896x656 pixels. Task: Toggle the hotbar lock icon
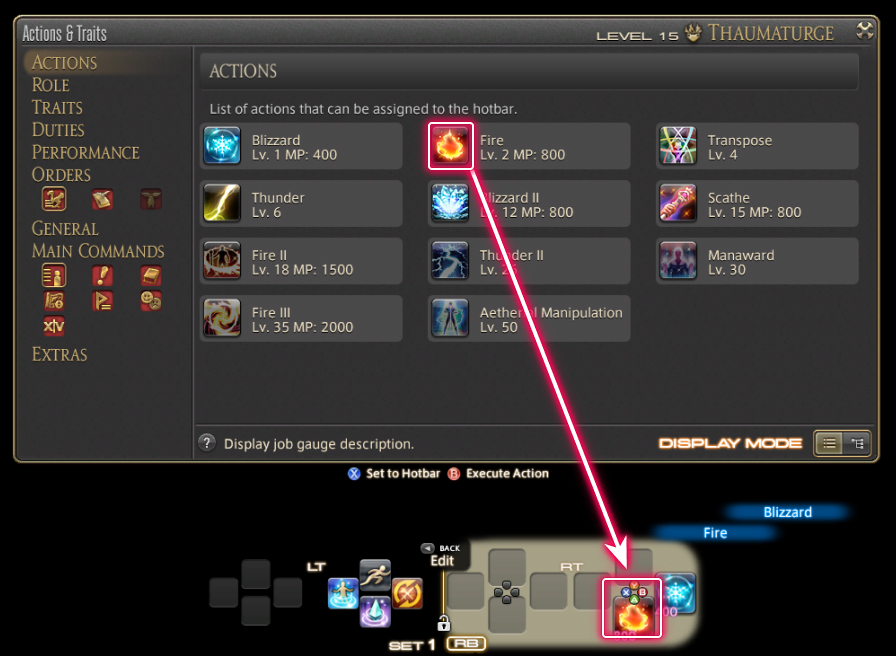pos(443,622)
